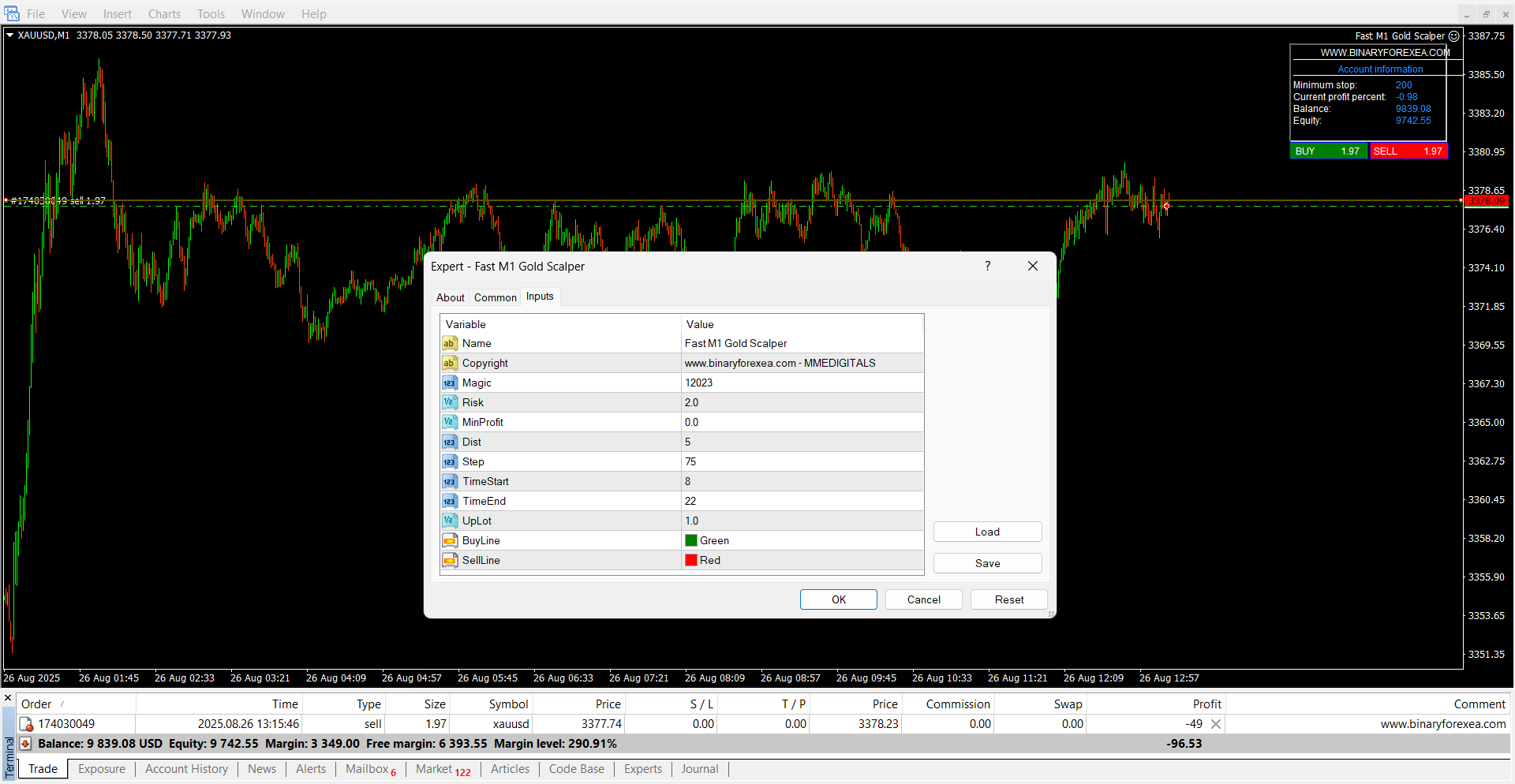1515x784 pixels.
Task: Edit the Step value field showing 75
Action: click(x=801, y=462)
